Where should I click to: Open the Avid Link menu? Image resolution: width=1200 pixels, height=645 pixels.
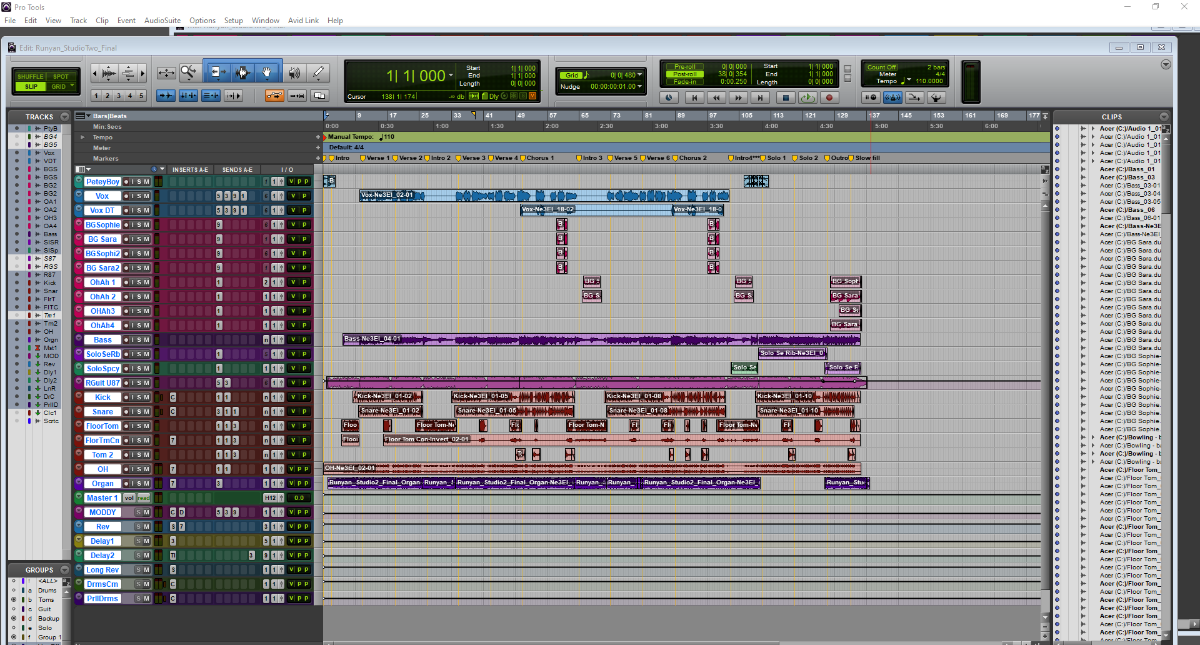[x=302, y=20]
